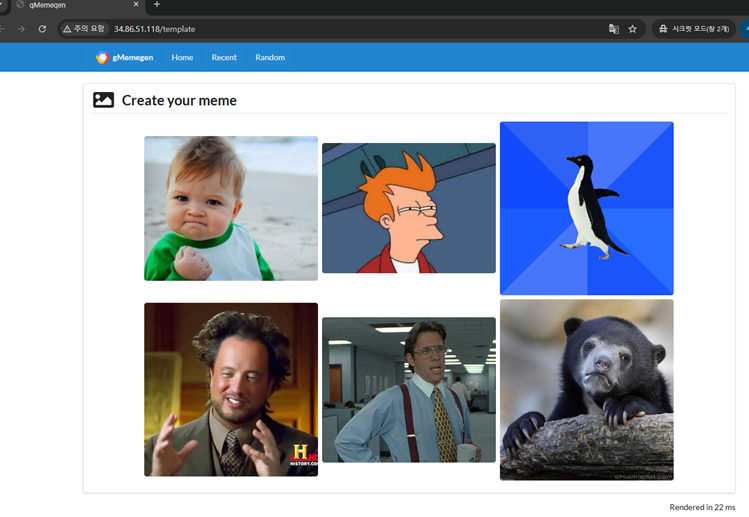Open the translate page icon

(x=614, y=29)
